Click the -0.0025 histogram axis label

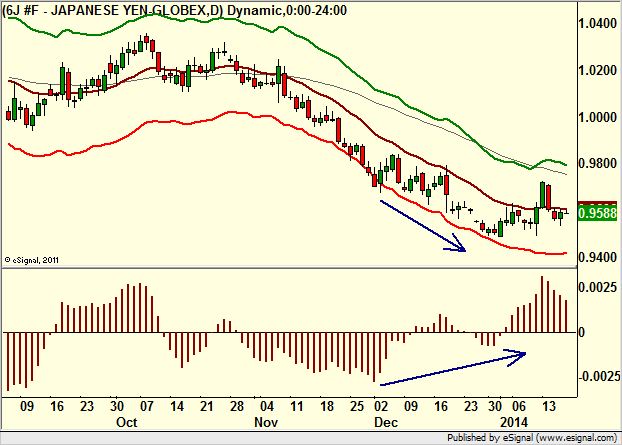tap(599, 376)
